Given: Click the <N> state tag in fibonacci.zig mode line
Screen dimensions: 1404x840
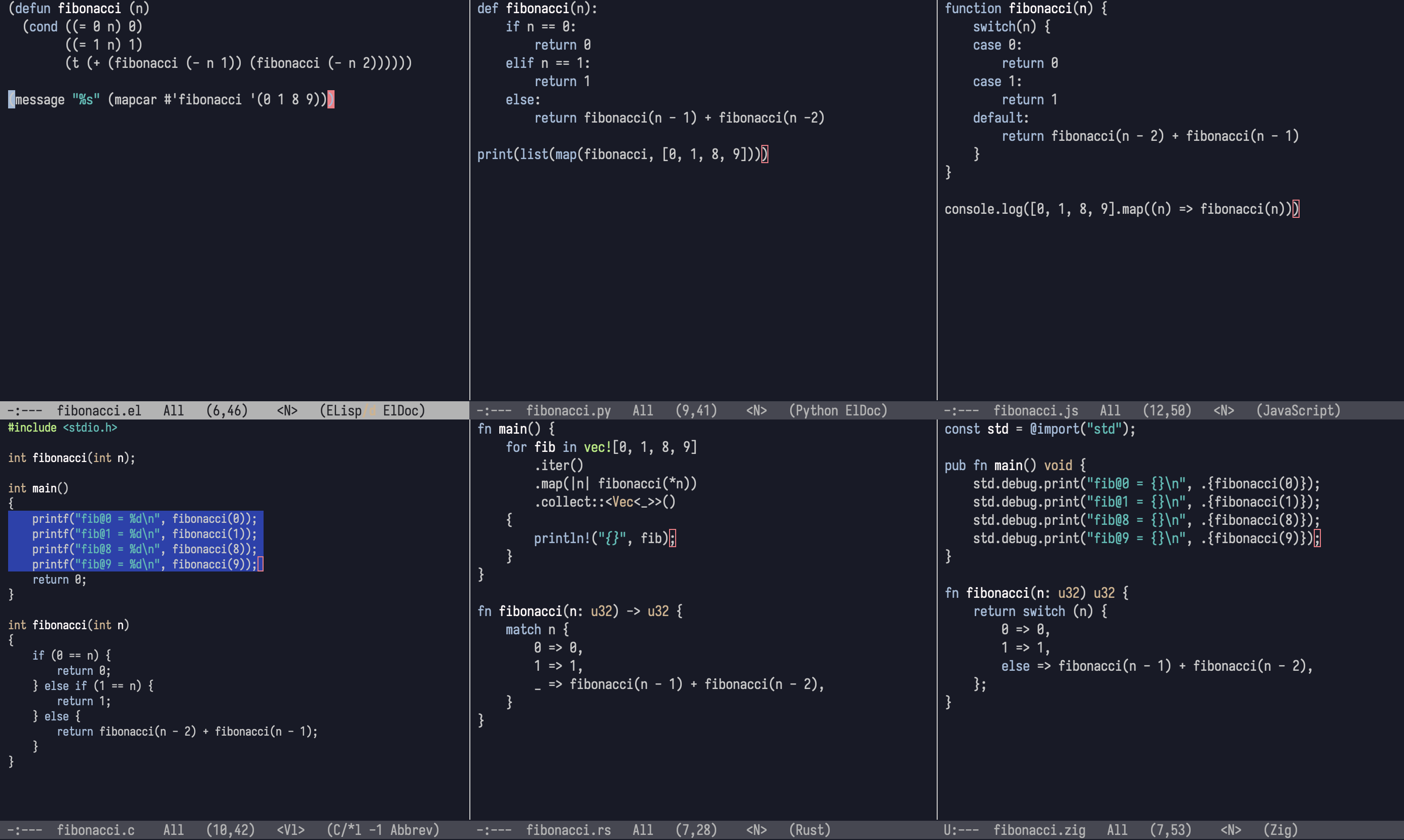Looking at the screenshot, I should coord(1231,830).
